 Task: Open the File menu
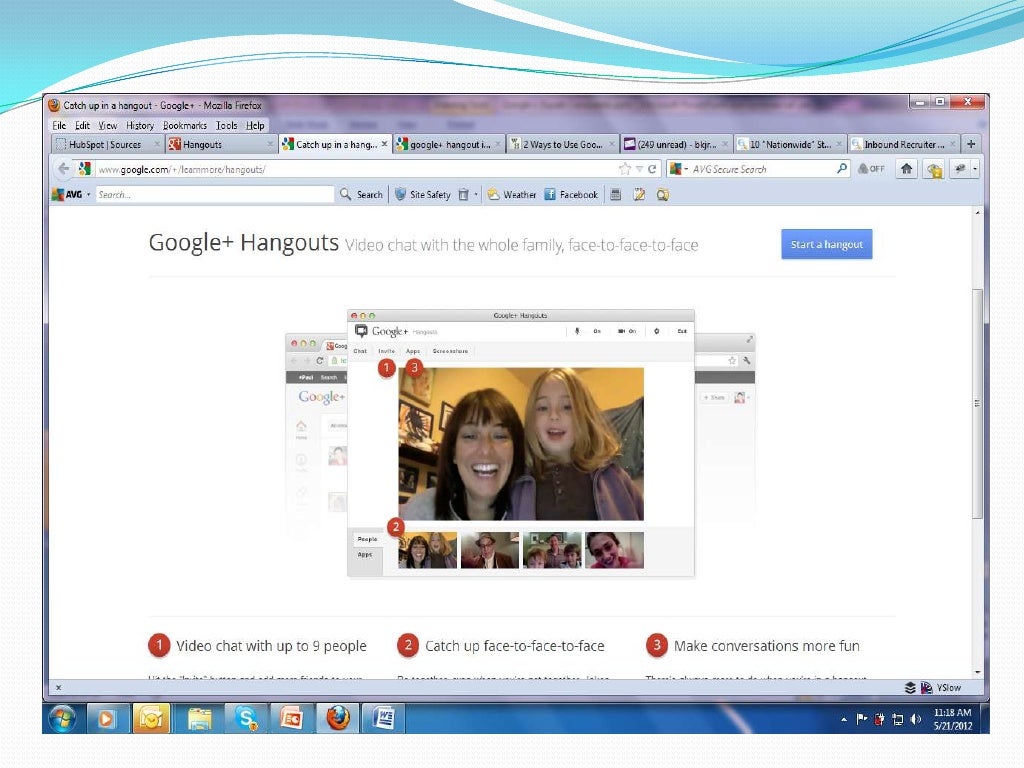tap(59, 125)
